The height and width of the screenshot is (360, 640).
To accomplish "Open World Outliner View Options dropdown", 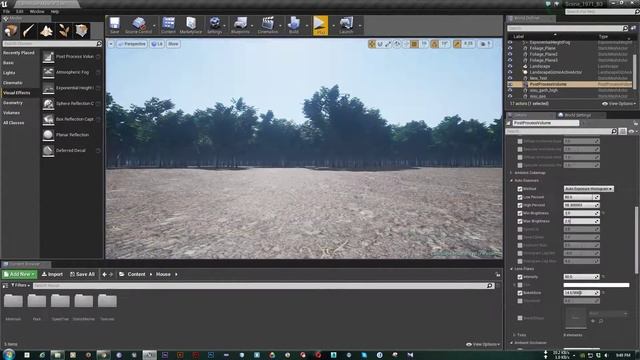I will pos(619,104).
